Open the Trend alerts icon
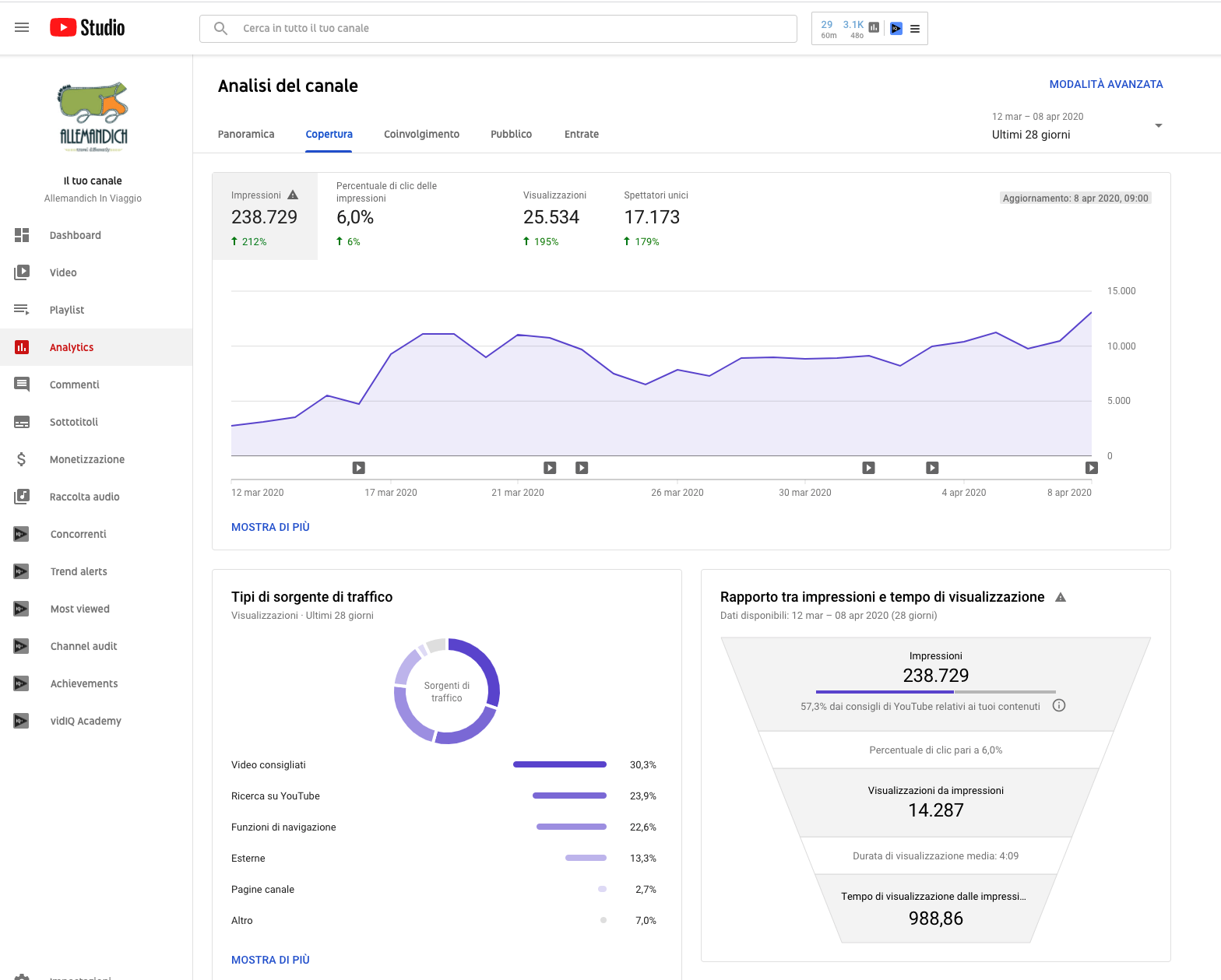This screenshot has width=1221, height=980. [22, 571]
